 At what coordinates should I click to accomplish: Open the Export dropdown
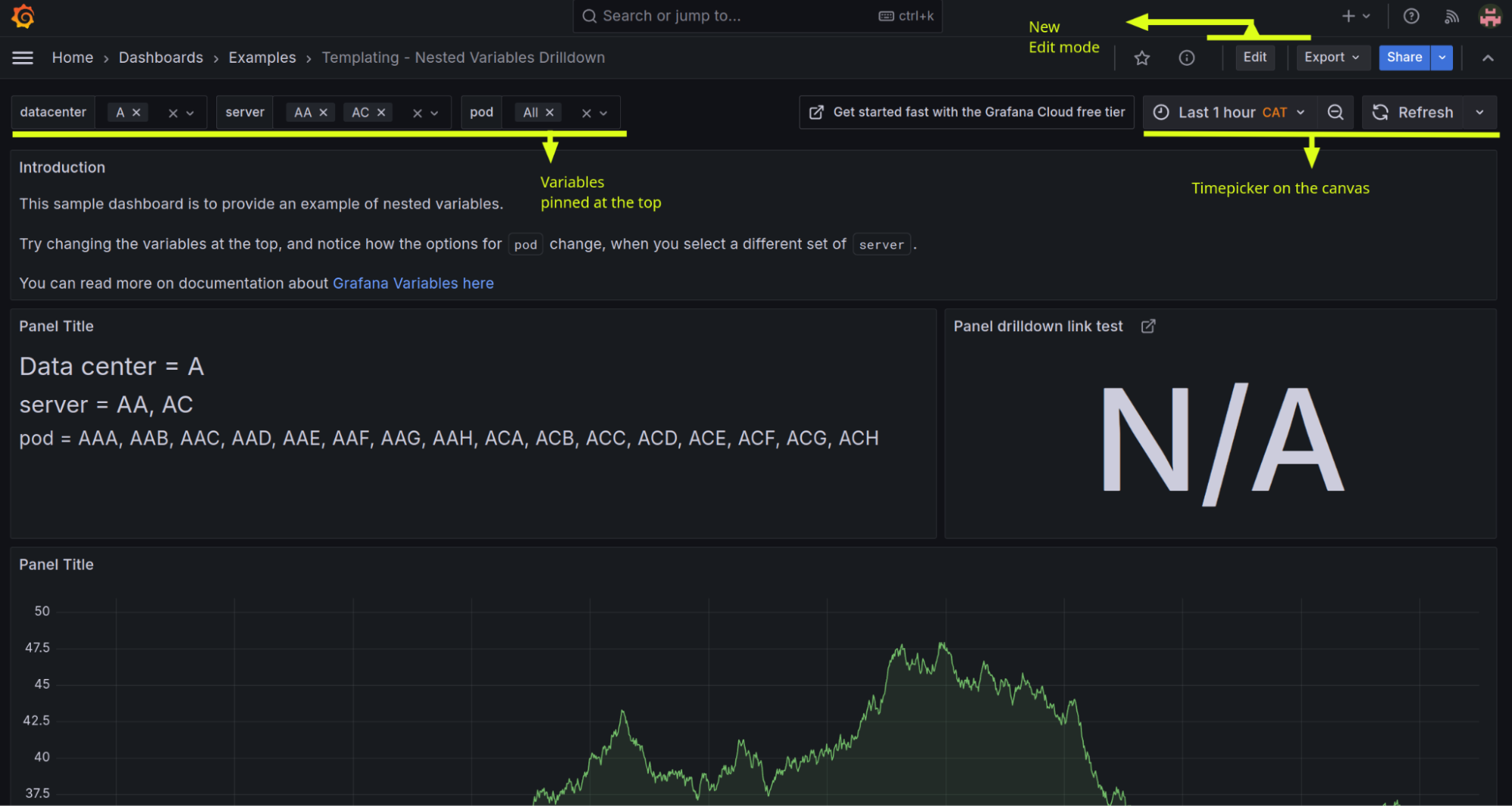coord(1333,57)
